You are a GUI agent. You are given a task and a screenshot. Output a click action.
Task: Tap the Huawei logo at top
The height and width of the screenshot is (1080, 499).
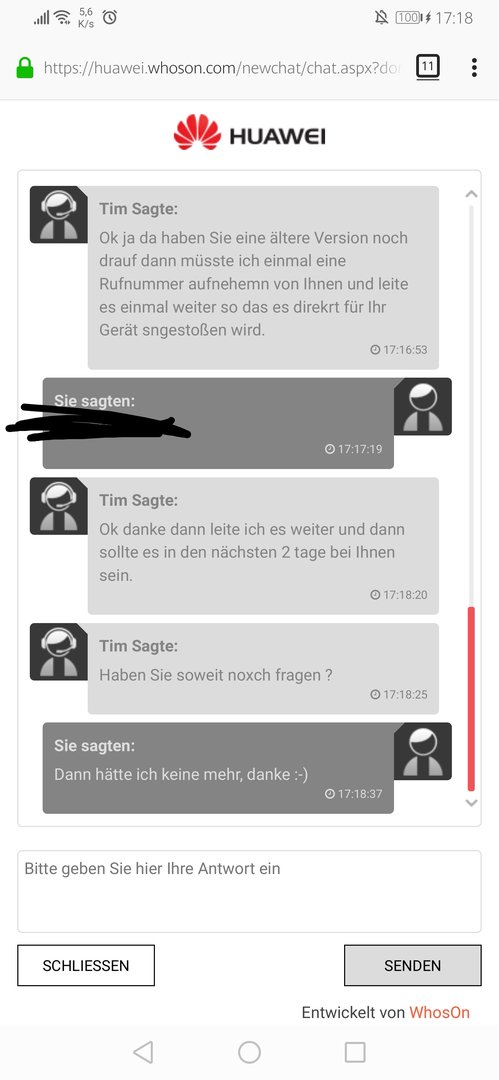click(x=250, y=133)
